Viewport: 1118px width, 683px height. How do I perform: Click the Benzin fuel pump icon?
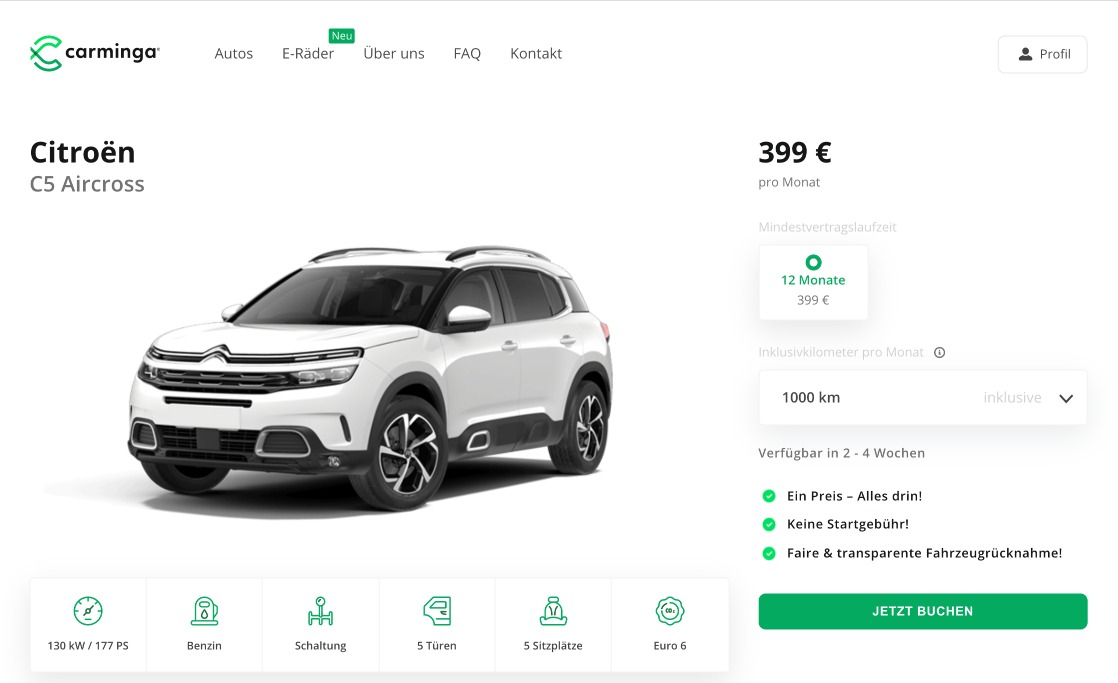click(x=205, y=611)
